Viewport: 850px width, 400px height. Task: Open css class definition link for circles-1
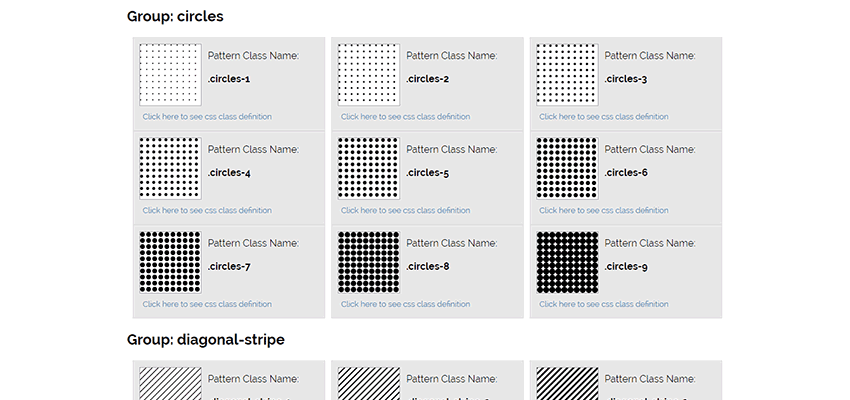[x=207, y=117]
